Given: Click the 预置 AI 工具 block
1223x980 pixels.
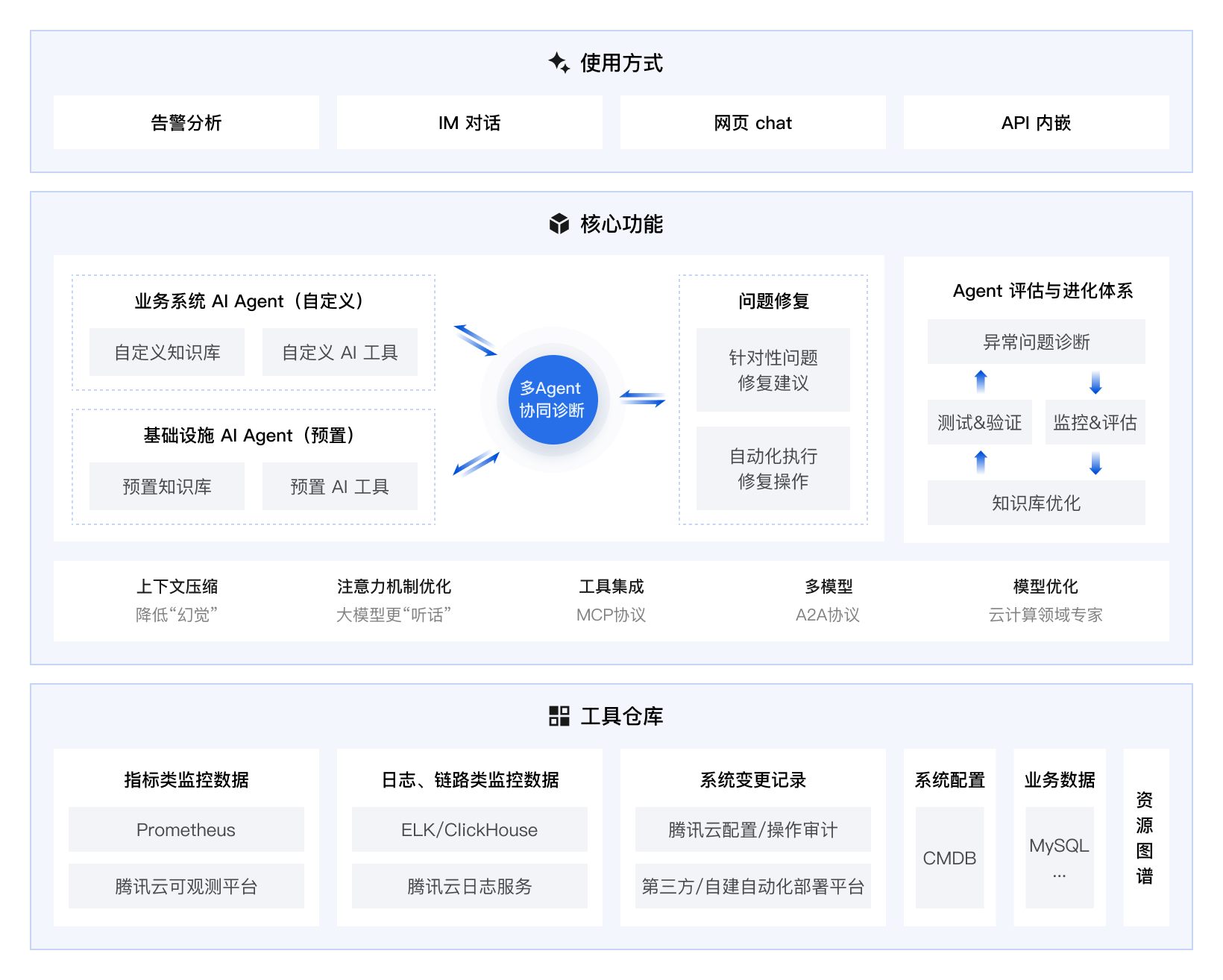Looking at the screenshot, I should [340, 486].
